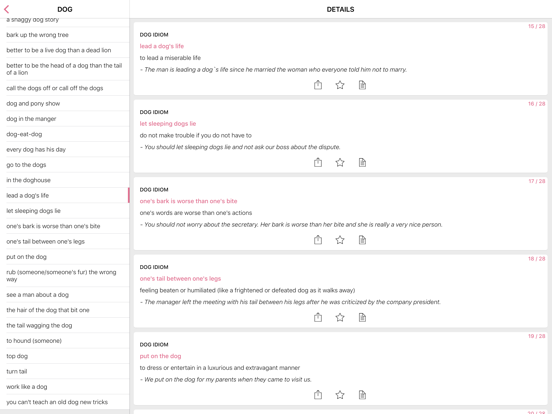Click the '18 / 28' card counter
Viewport: 552px width, 414px height.
tap(537, 258)
